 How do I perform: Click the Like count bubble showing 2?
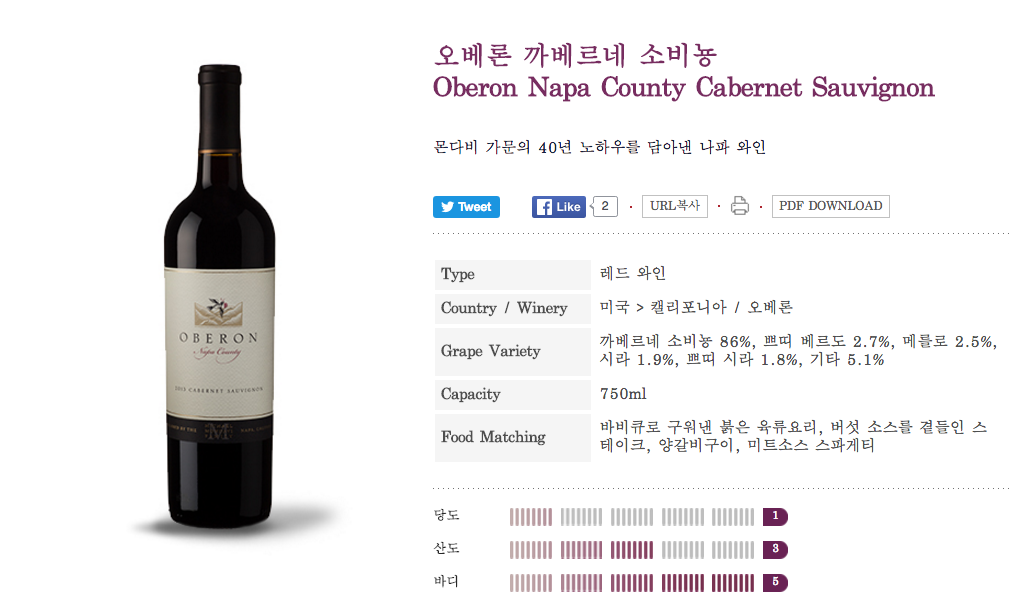click(x=605, y=207)
